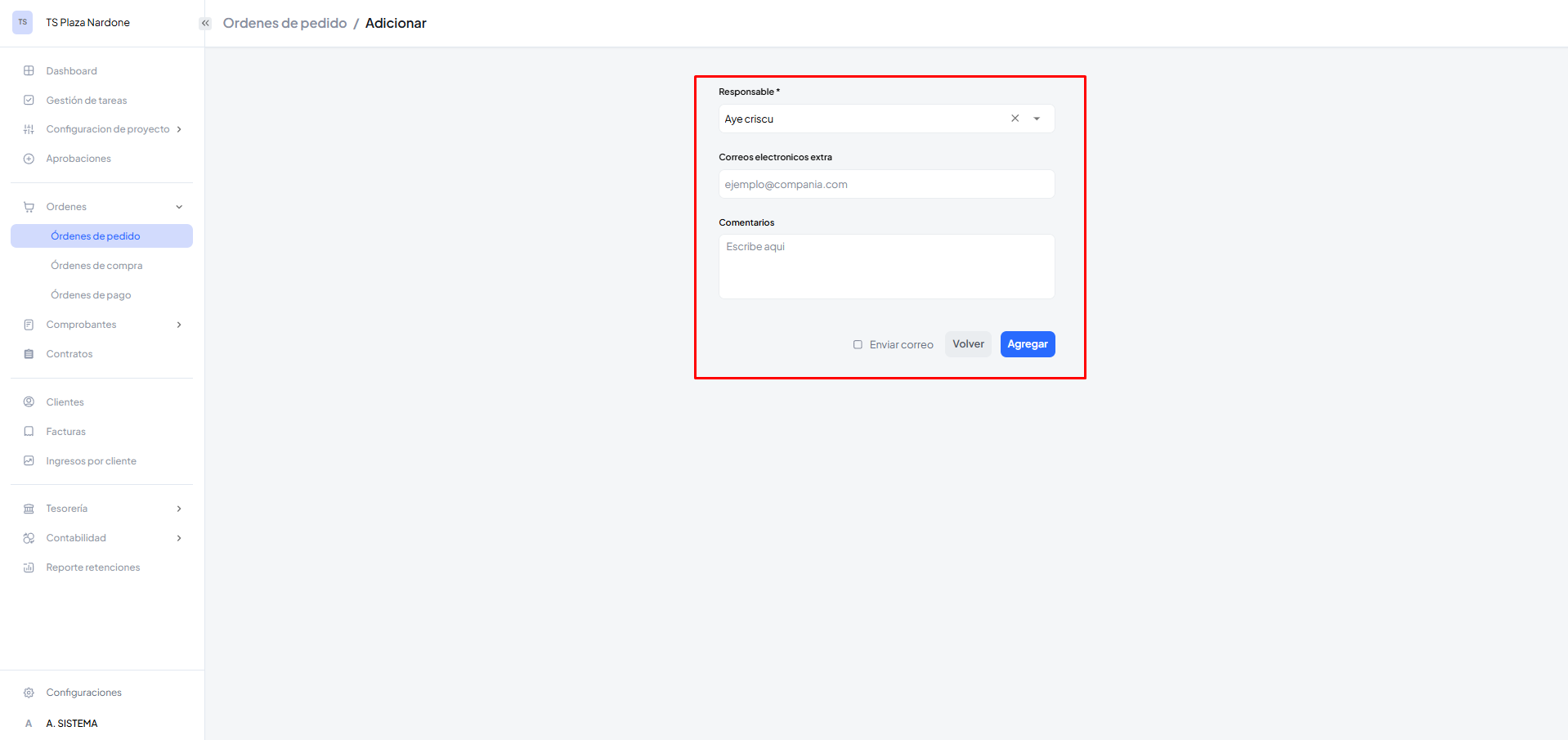Focus the Correos electronicos extra field
The image size is (1568, 740).
coord(886,184)
